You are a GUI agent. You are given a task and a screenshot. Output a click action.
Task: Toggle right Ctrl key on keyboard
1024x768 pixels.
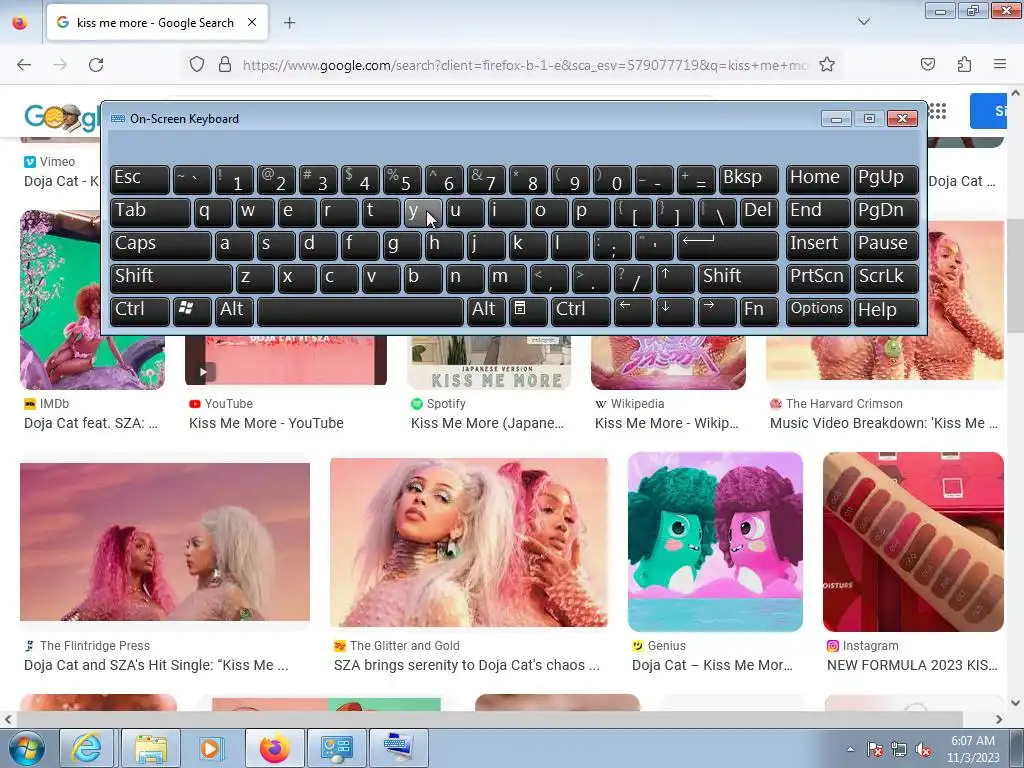point(581,310)
